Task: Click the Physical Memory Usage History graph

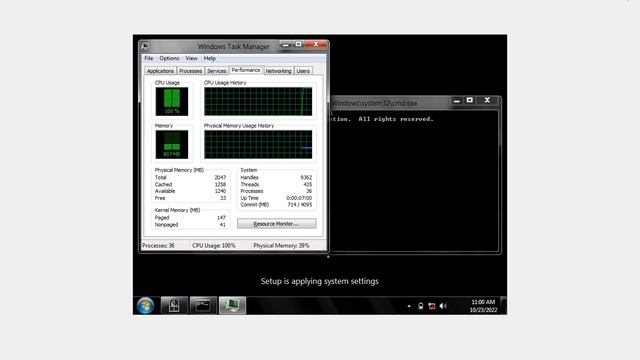Action: (x=258, y=144)
